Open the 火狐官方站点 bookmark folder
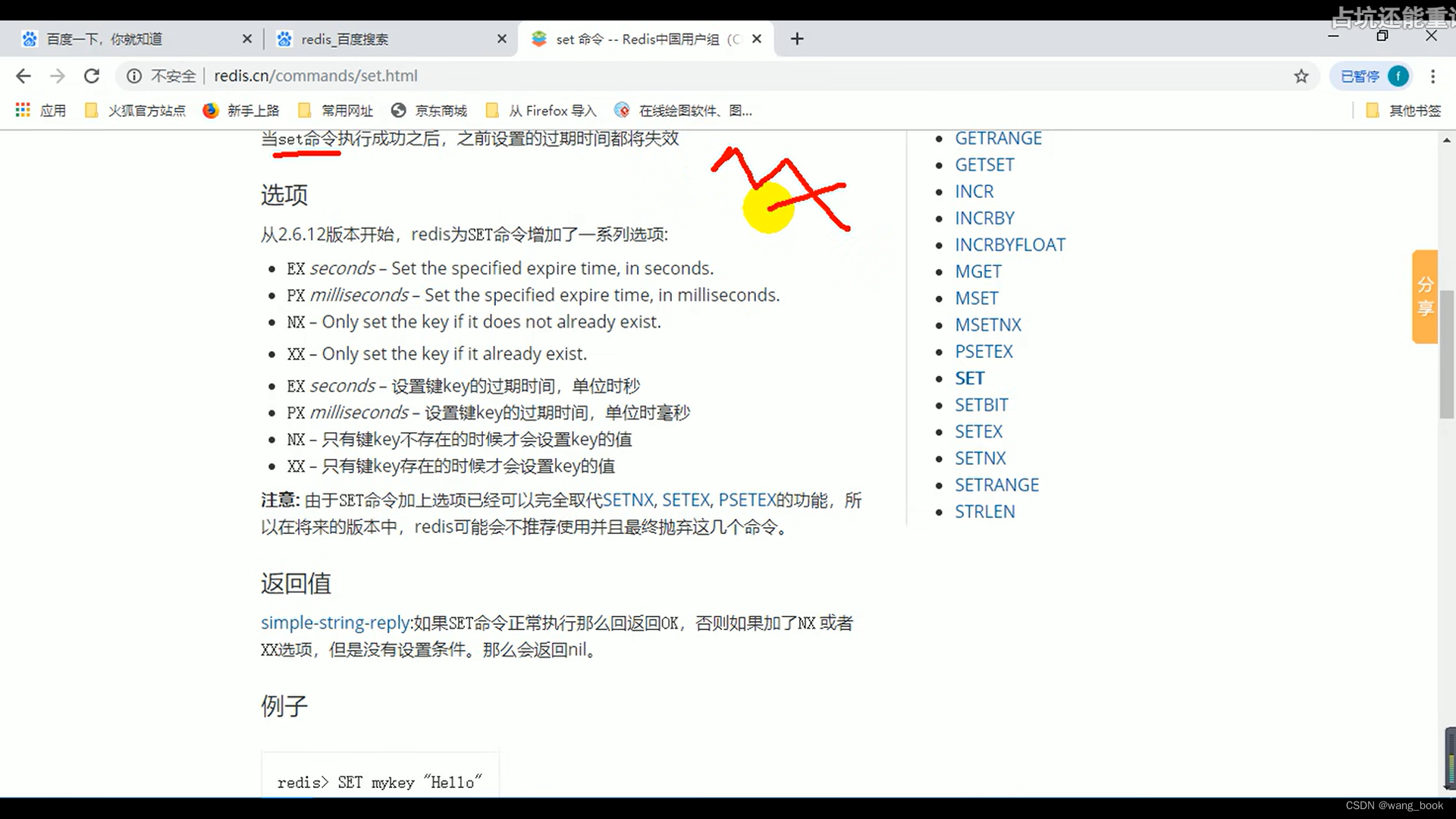The width and height of the screenshot is (1456, 819). pos(135,111)
